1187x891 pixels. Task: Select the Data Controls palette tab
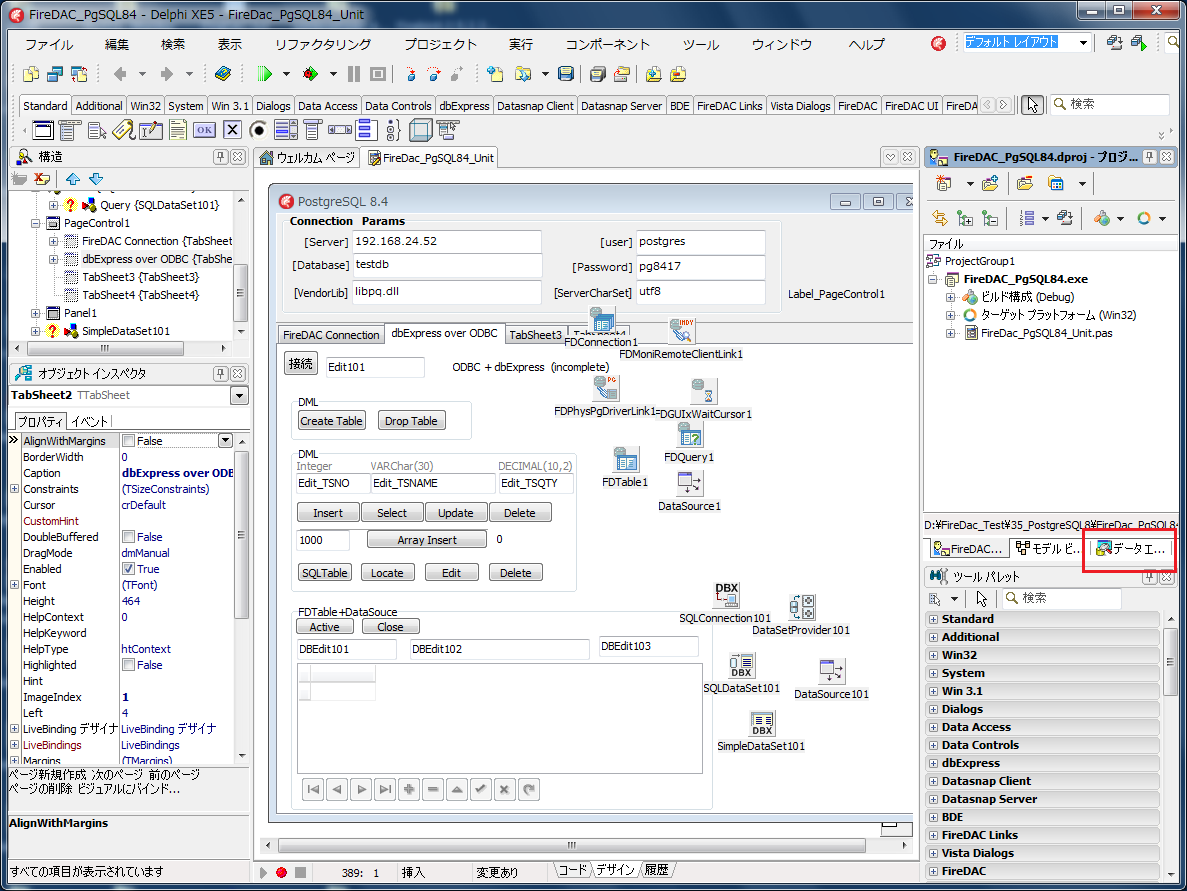click(398, 106)
